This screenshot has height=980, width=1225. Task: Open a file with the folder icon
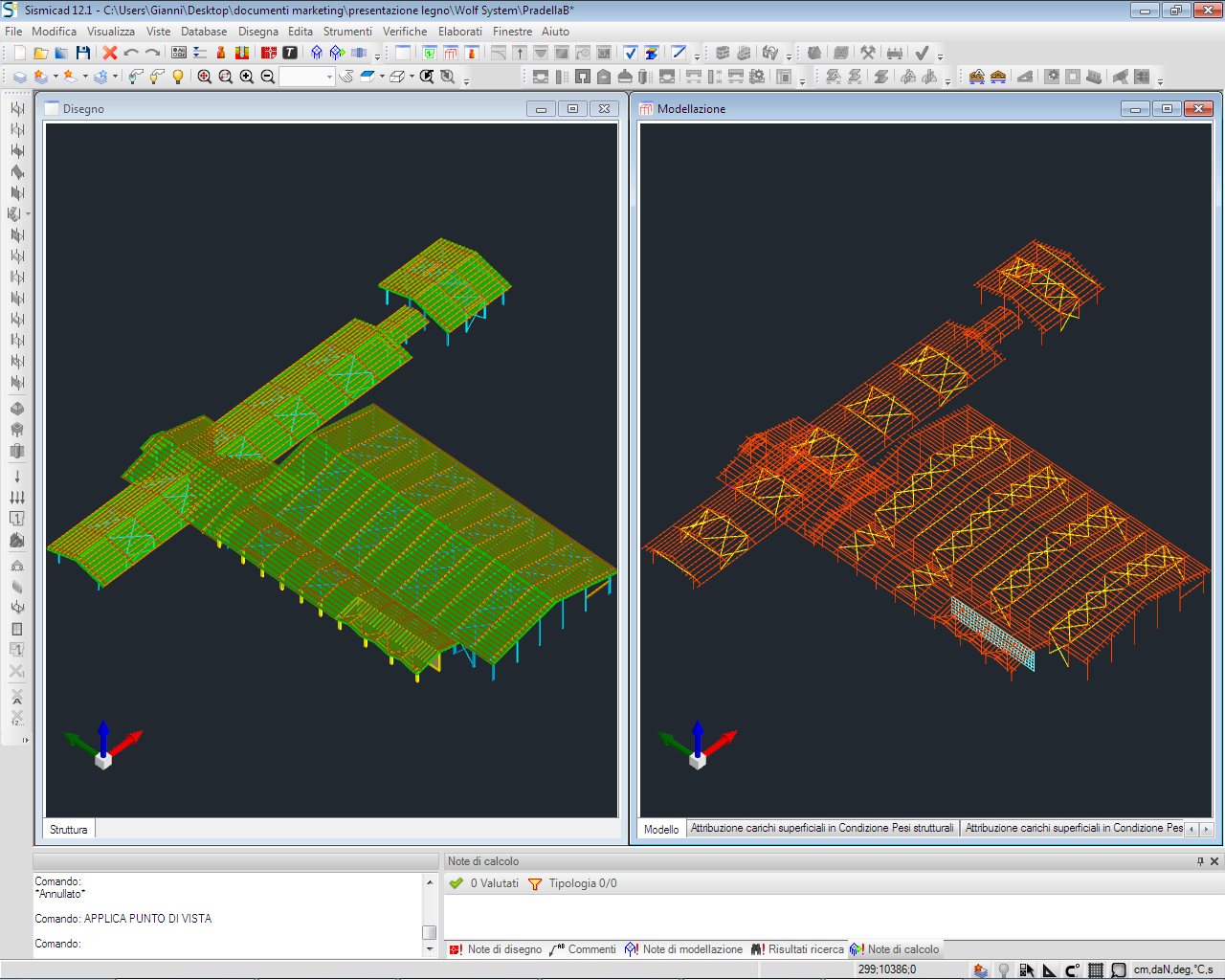[41, 53]
